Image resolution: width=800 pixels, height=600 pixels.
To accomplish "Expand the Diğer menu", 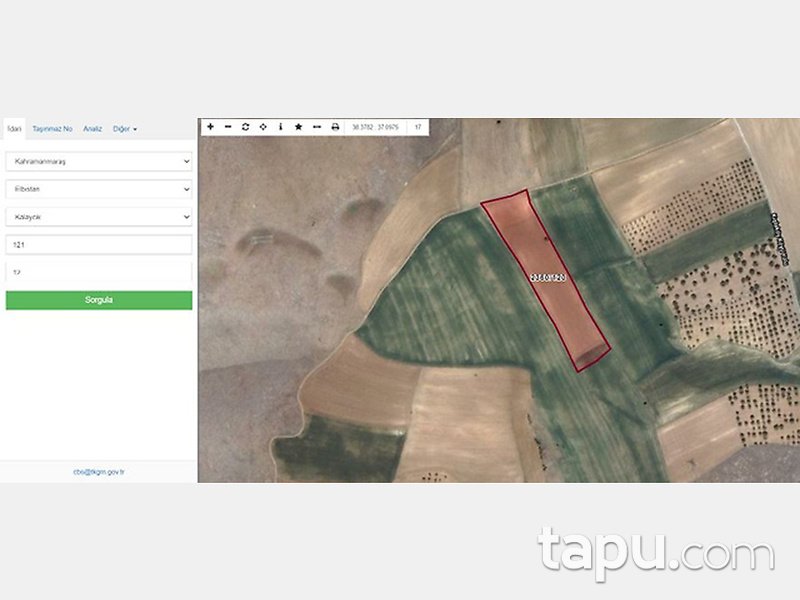I will click(125, 129).
